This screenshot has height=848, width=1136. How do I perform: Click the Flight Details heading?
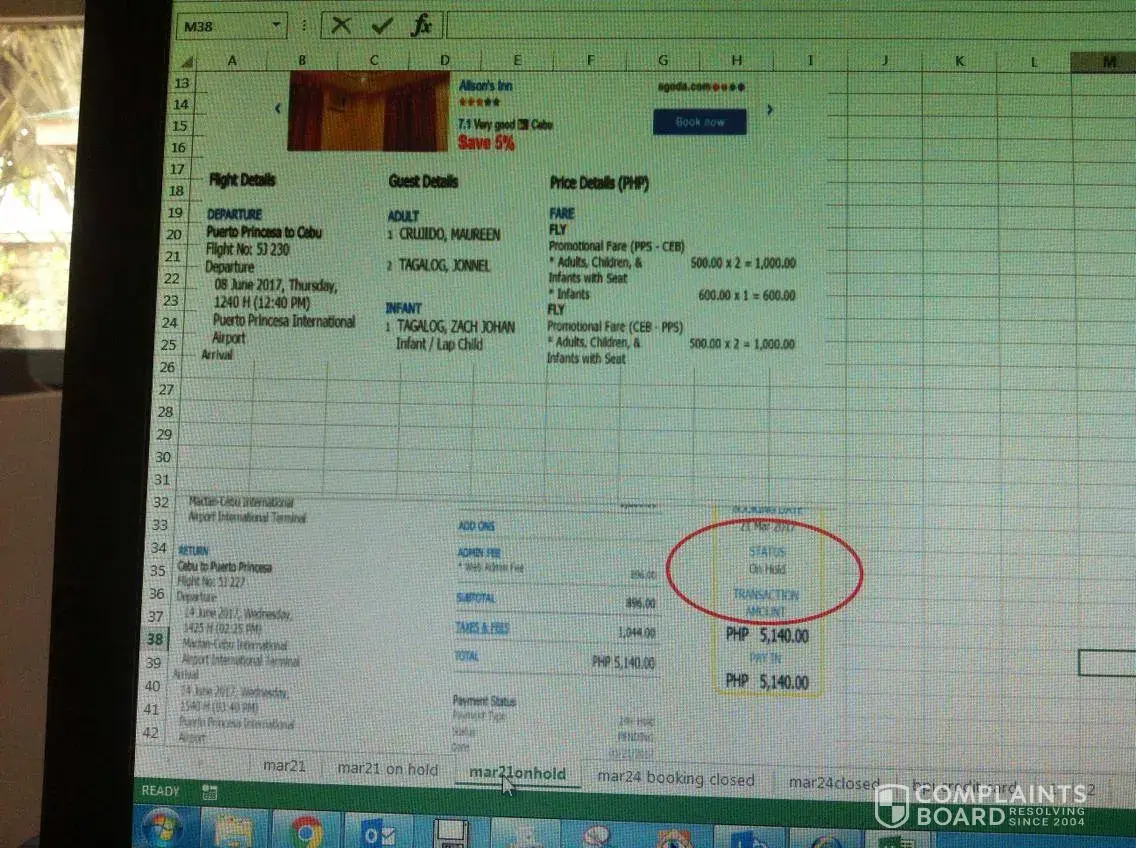tap(242, 180)
